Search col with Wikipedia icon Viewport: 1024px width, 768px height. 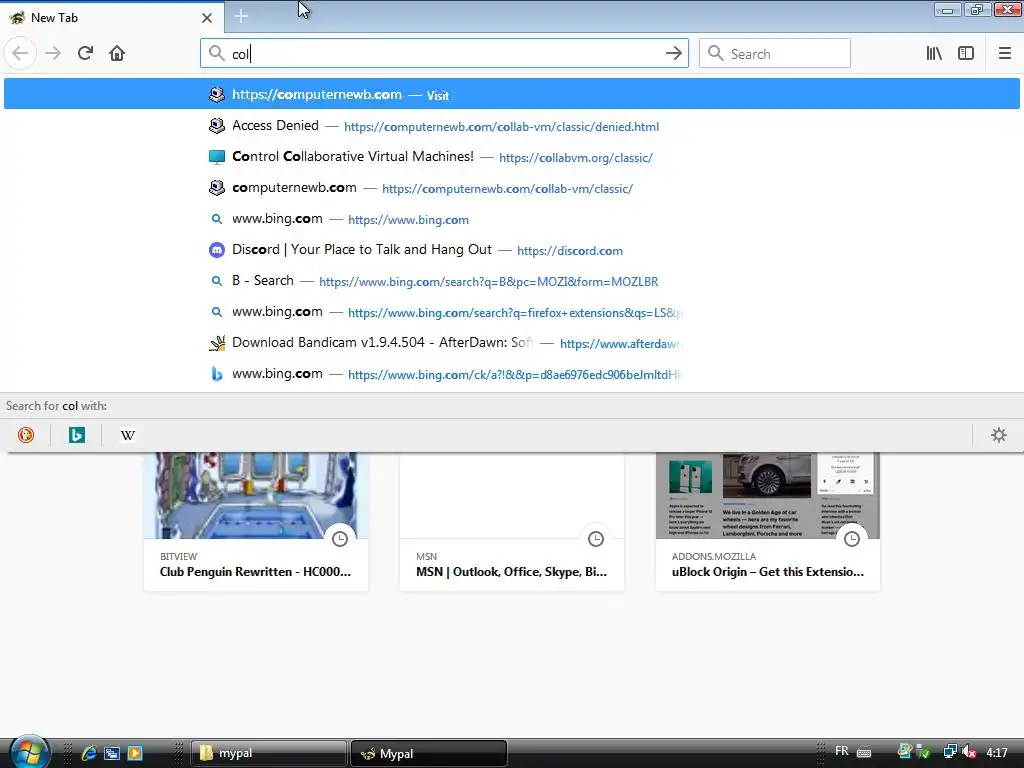coord(128,435)
